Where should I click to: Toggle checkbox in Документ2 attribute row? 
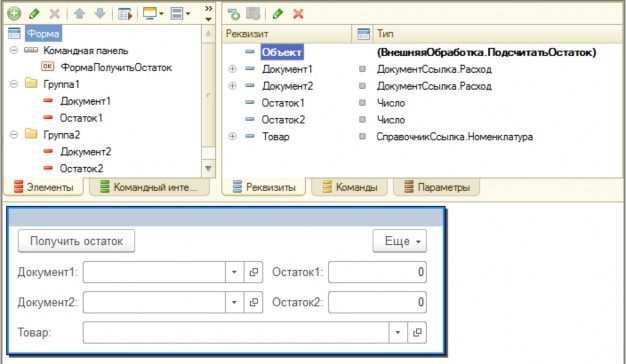(362, 86)
